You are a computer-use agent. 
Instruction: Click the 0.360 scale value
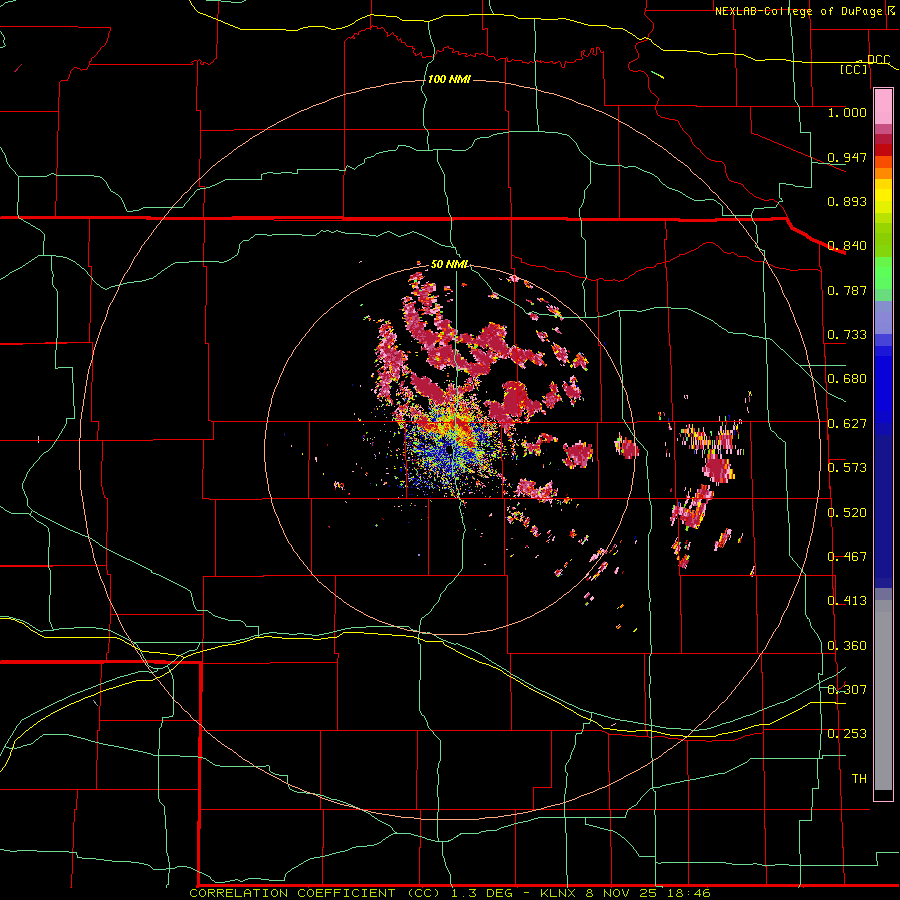pos(847,646)
